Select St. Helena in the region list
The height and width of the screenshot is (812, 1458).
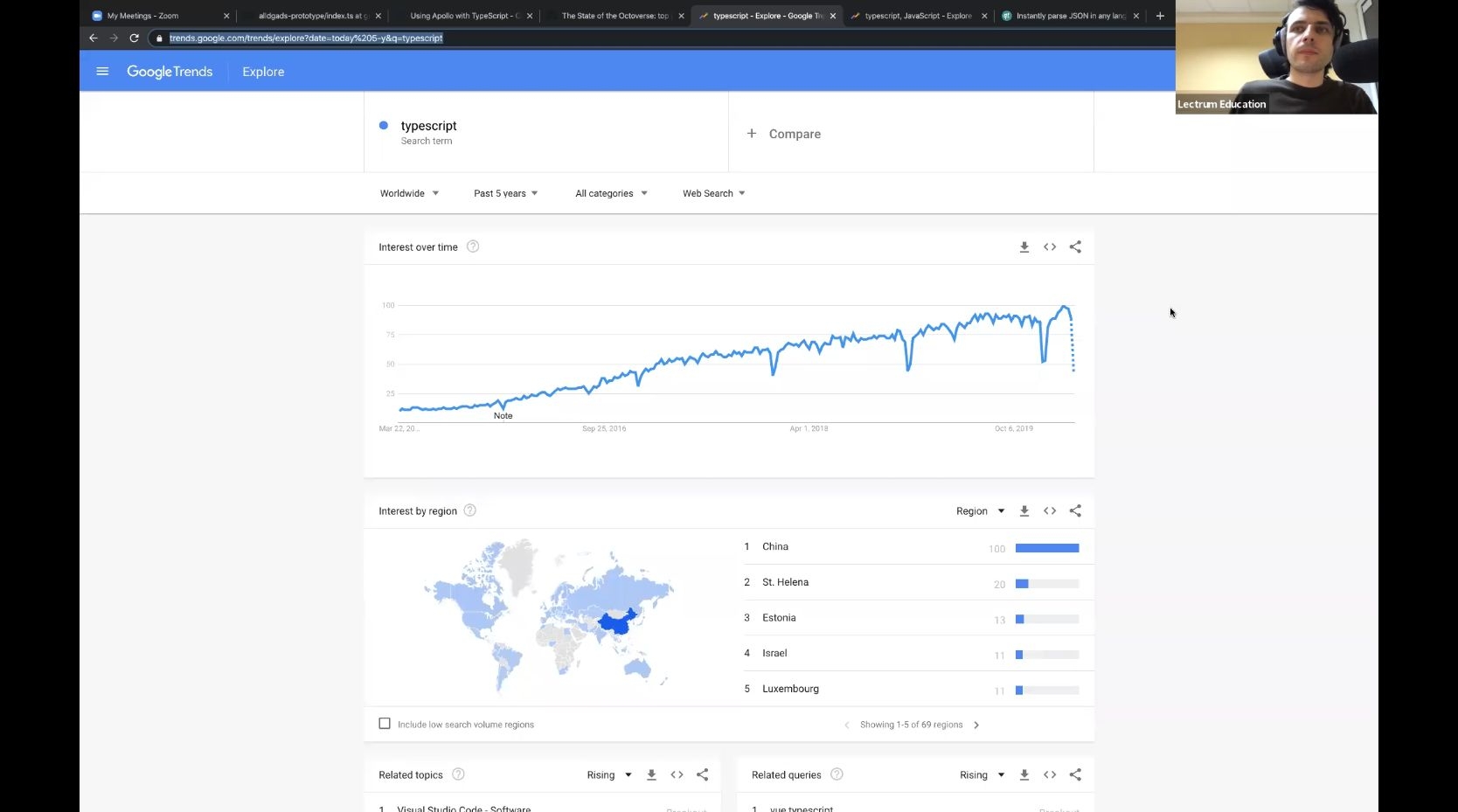pos(785,582)
